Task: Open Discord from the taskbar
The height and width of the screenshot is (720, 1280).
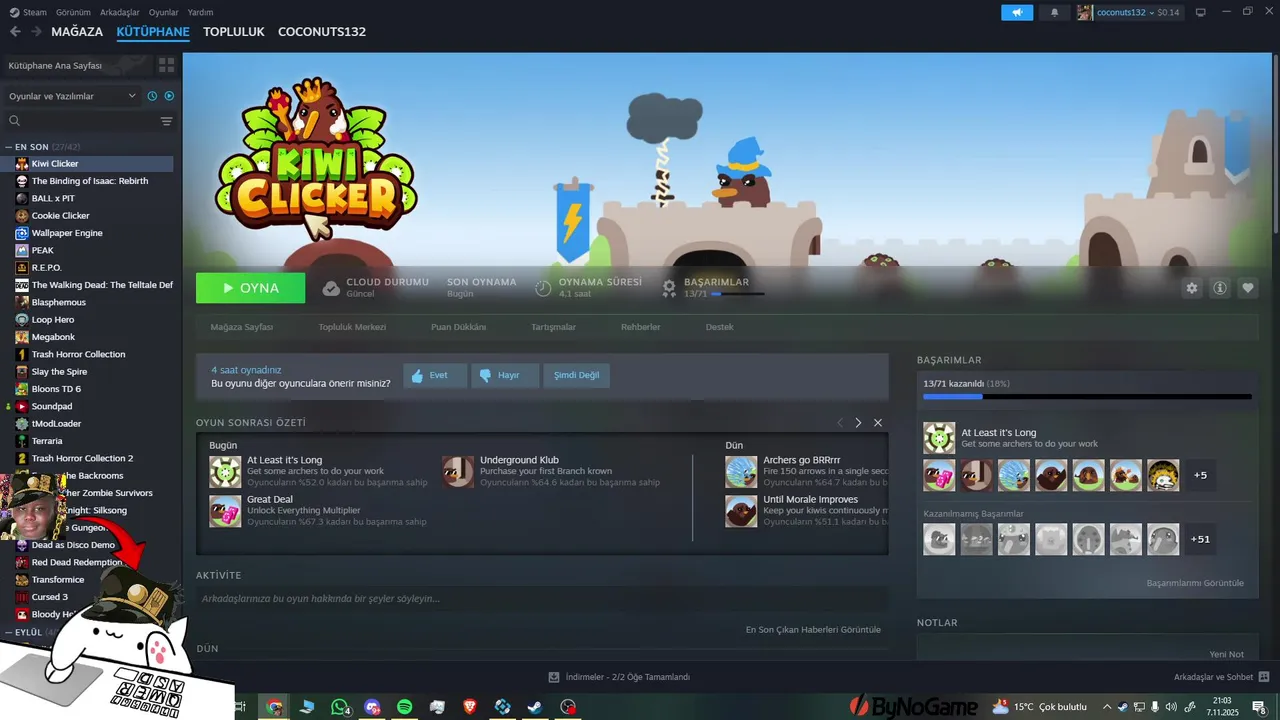Action: tap(373, 707)
